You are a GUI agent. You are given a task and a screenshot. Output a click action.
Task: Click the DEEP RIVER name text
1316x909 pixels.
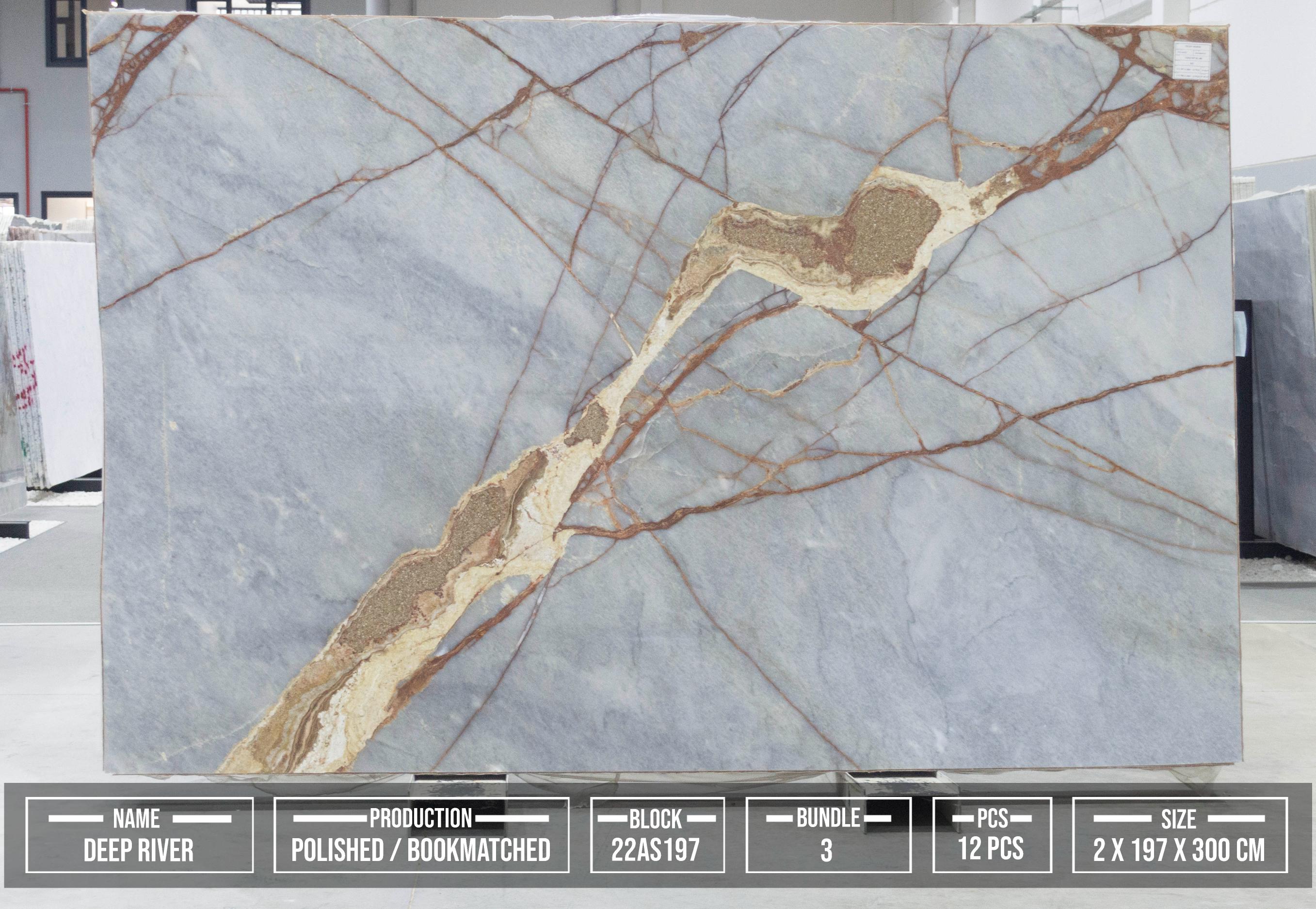[139, 851]
